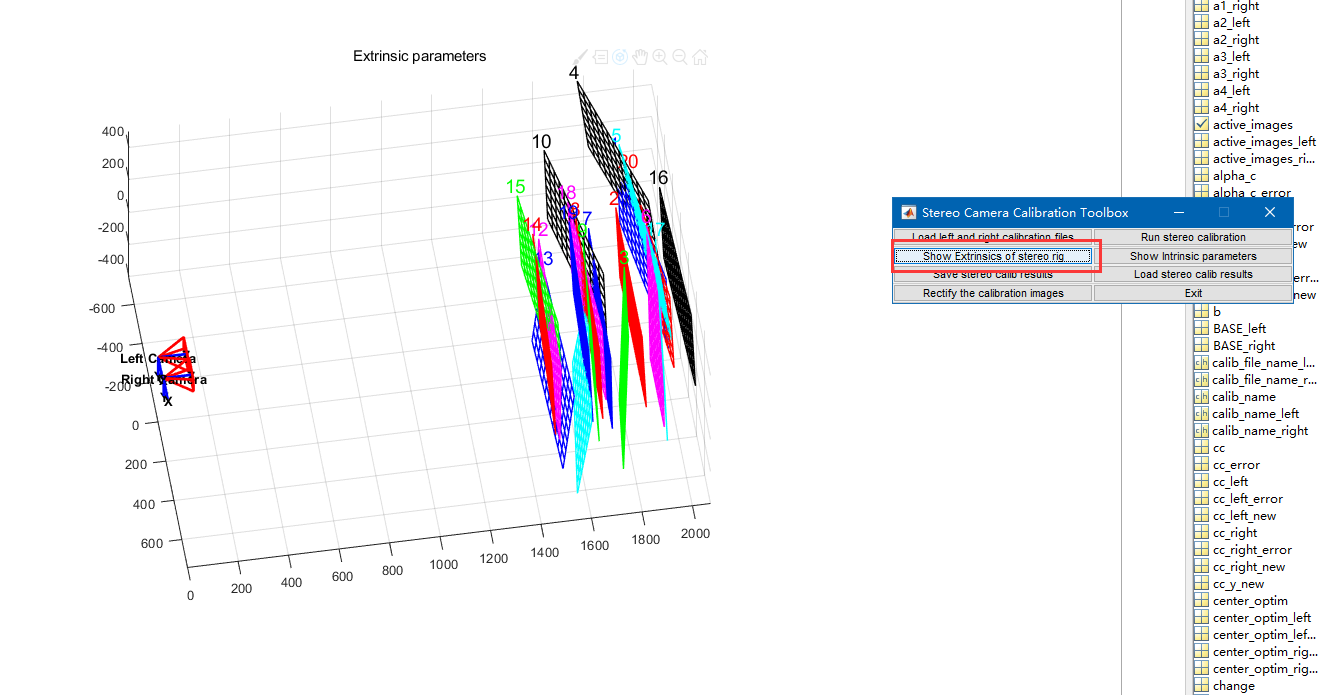Click Show Extrinsics of stereo rig
Screen dimensions: 1324x695
tap(992, 256)
